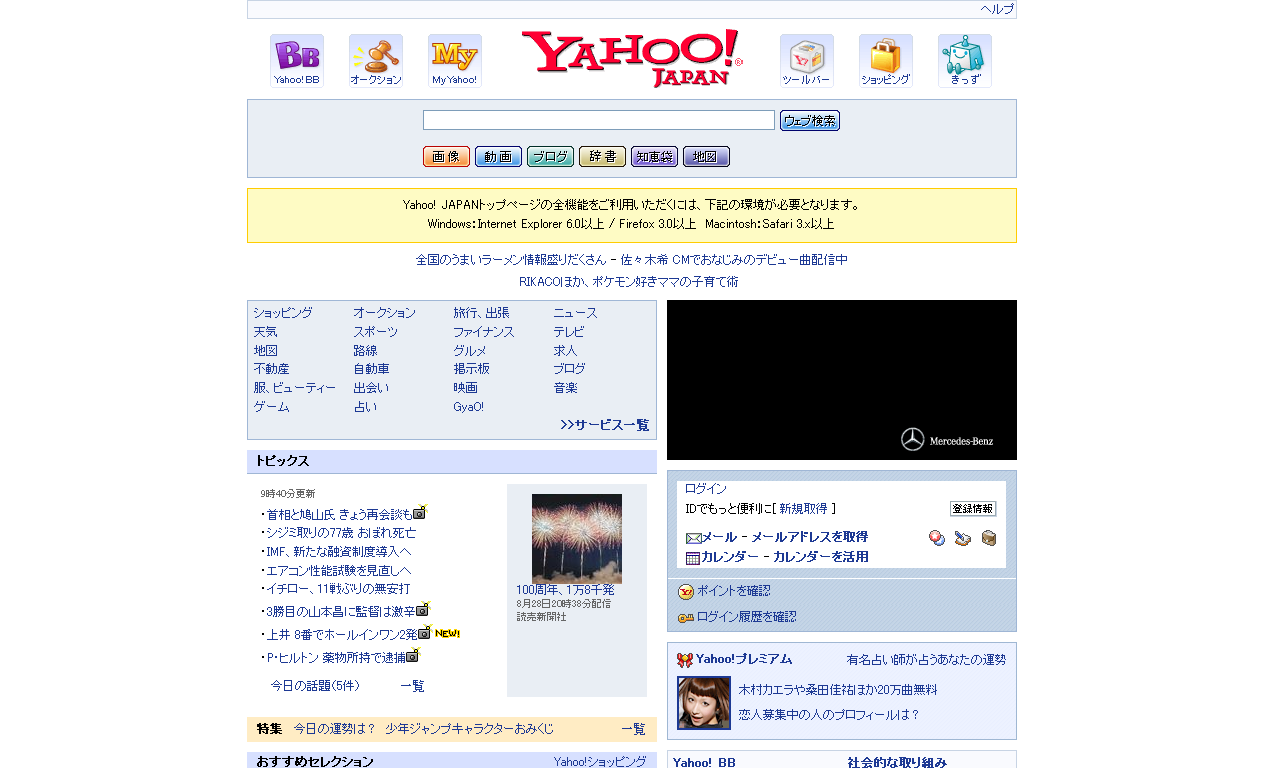Open the >>サービス一覧 link
Screen dimensions: 1280x768
(x=605, y=425)
